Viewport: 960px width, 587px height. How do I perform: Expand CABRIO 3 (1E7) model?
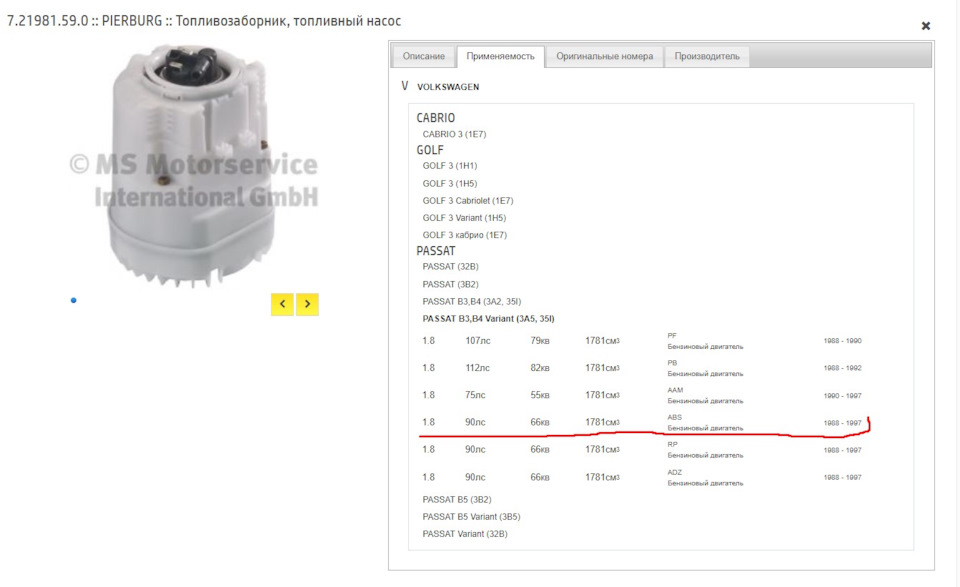[454, 134]
